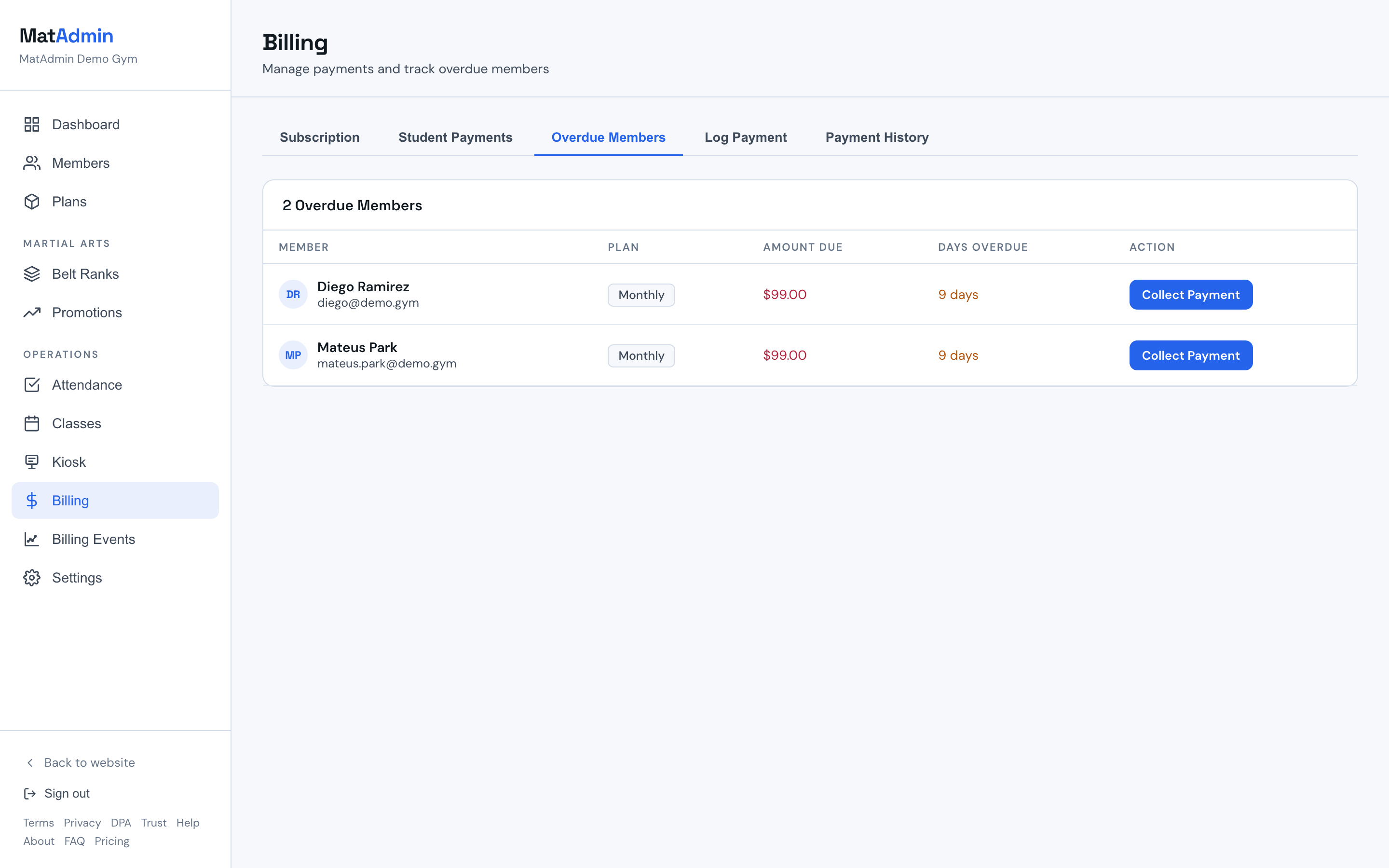Open the Help footer link
This screenshot has height=868, width=1389.
coord(188,823)
